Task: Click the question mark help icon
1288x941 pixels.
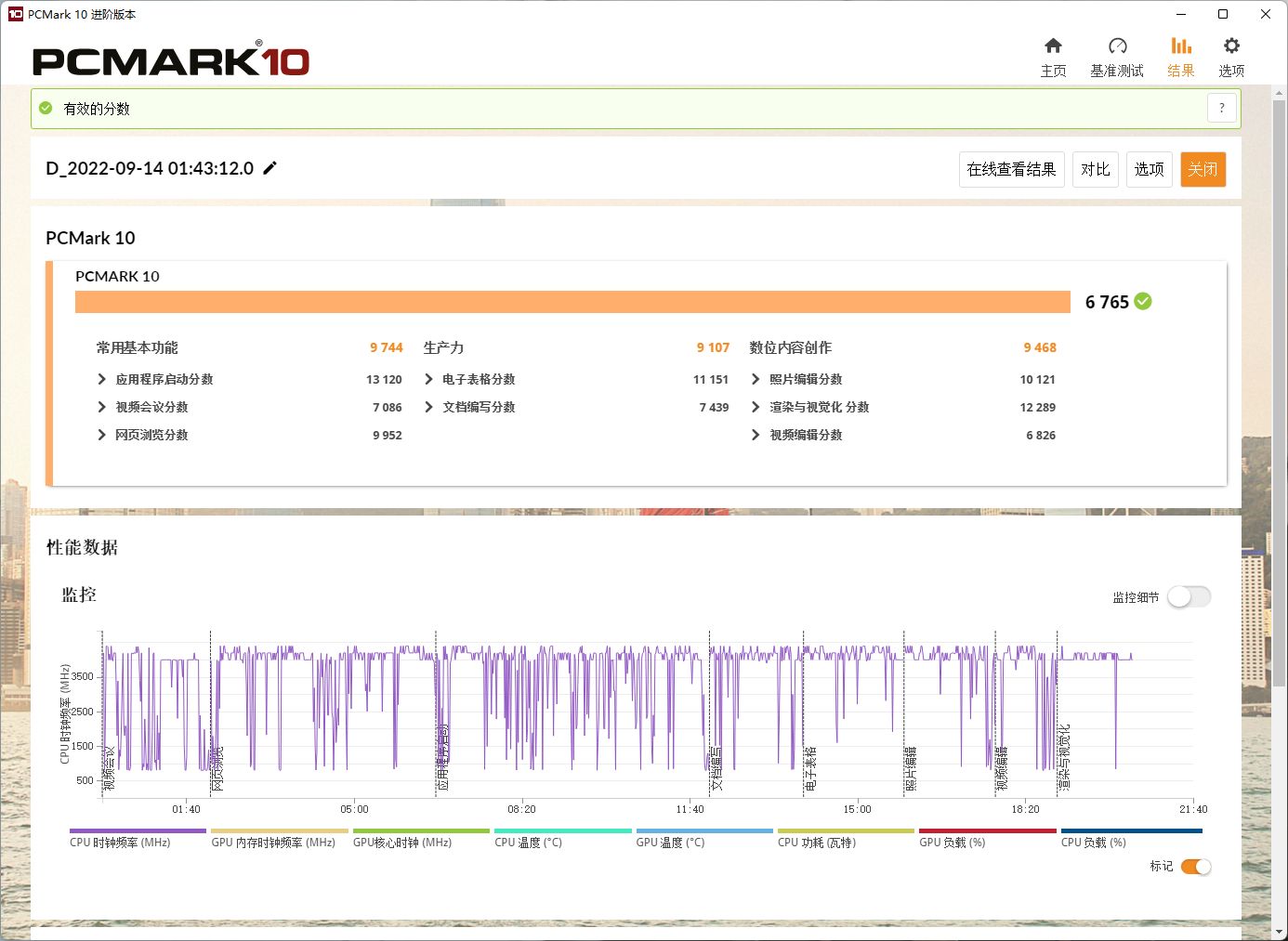Action: tap(1222, 108)
